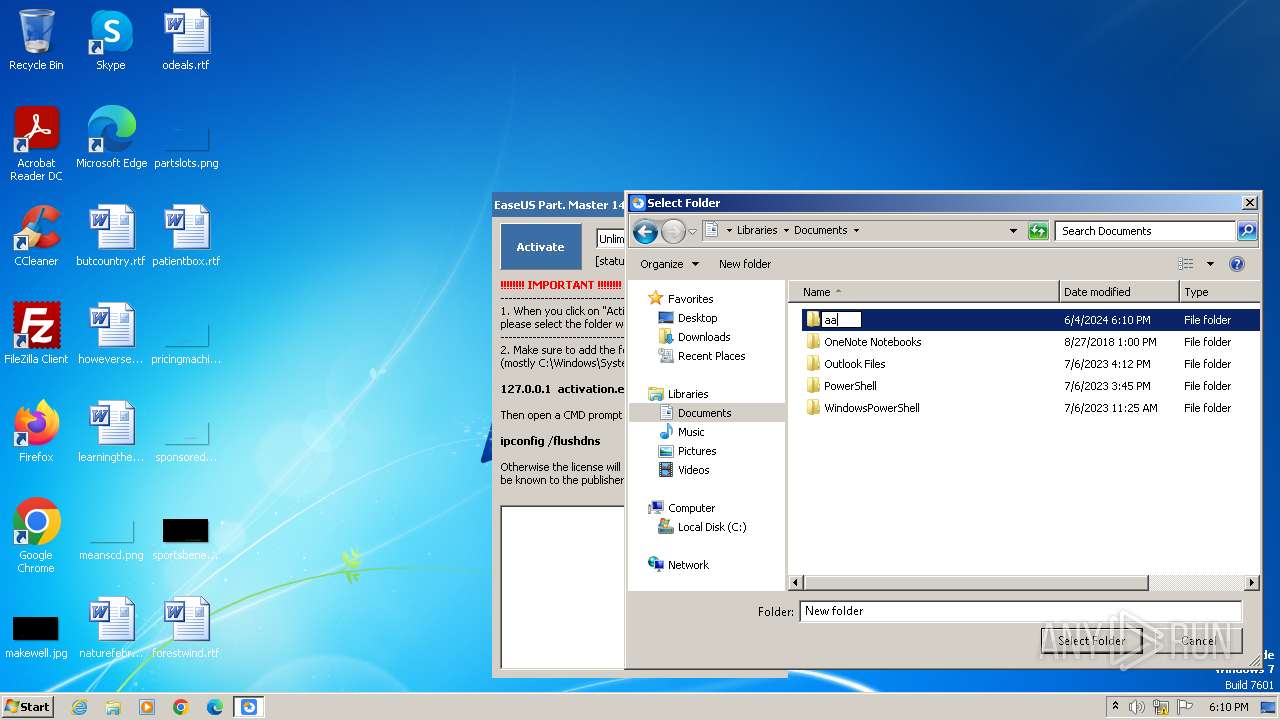Show hidden system tray icons
Viewport: 1280px width, 720px height.
1115,707
